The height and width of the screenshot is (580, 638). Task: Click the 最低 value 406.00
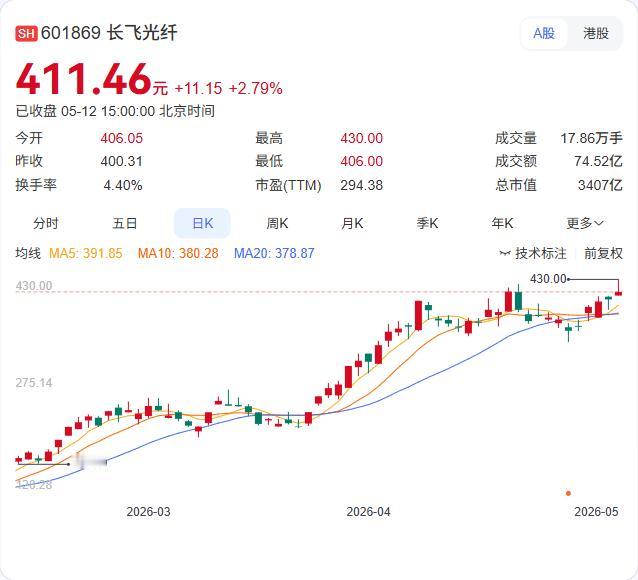(362, 161)
